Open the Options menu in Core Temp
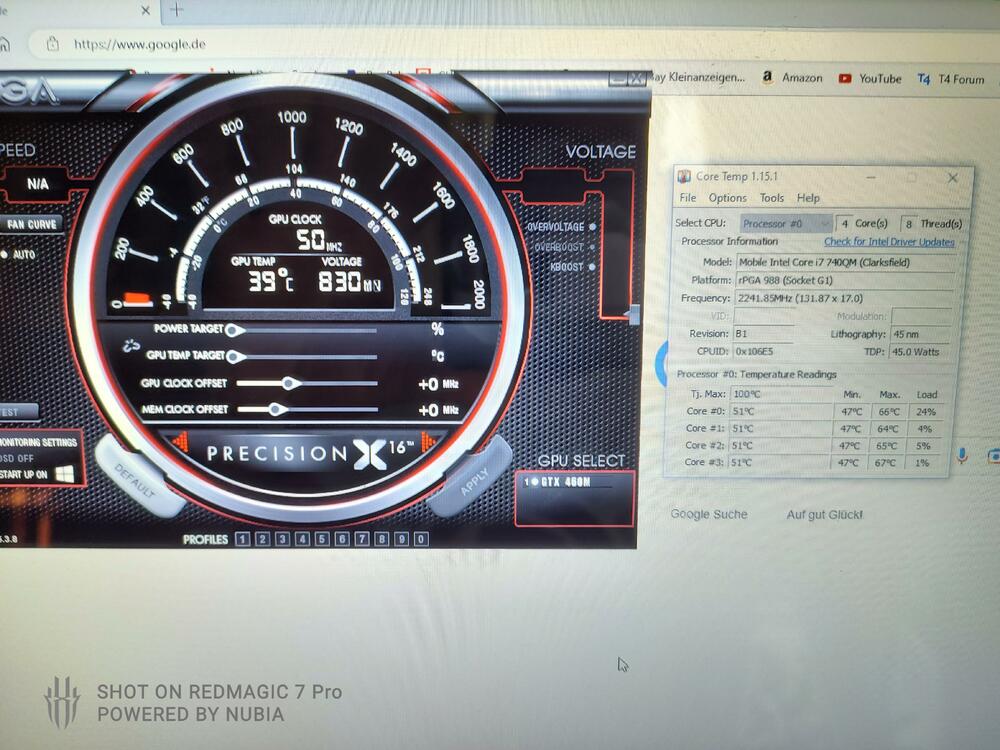1000x750 pixels. pyautogui.click(x=727, y=198)
